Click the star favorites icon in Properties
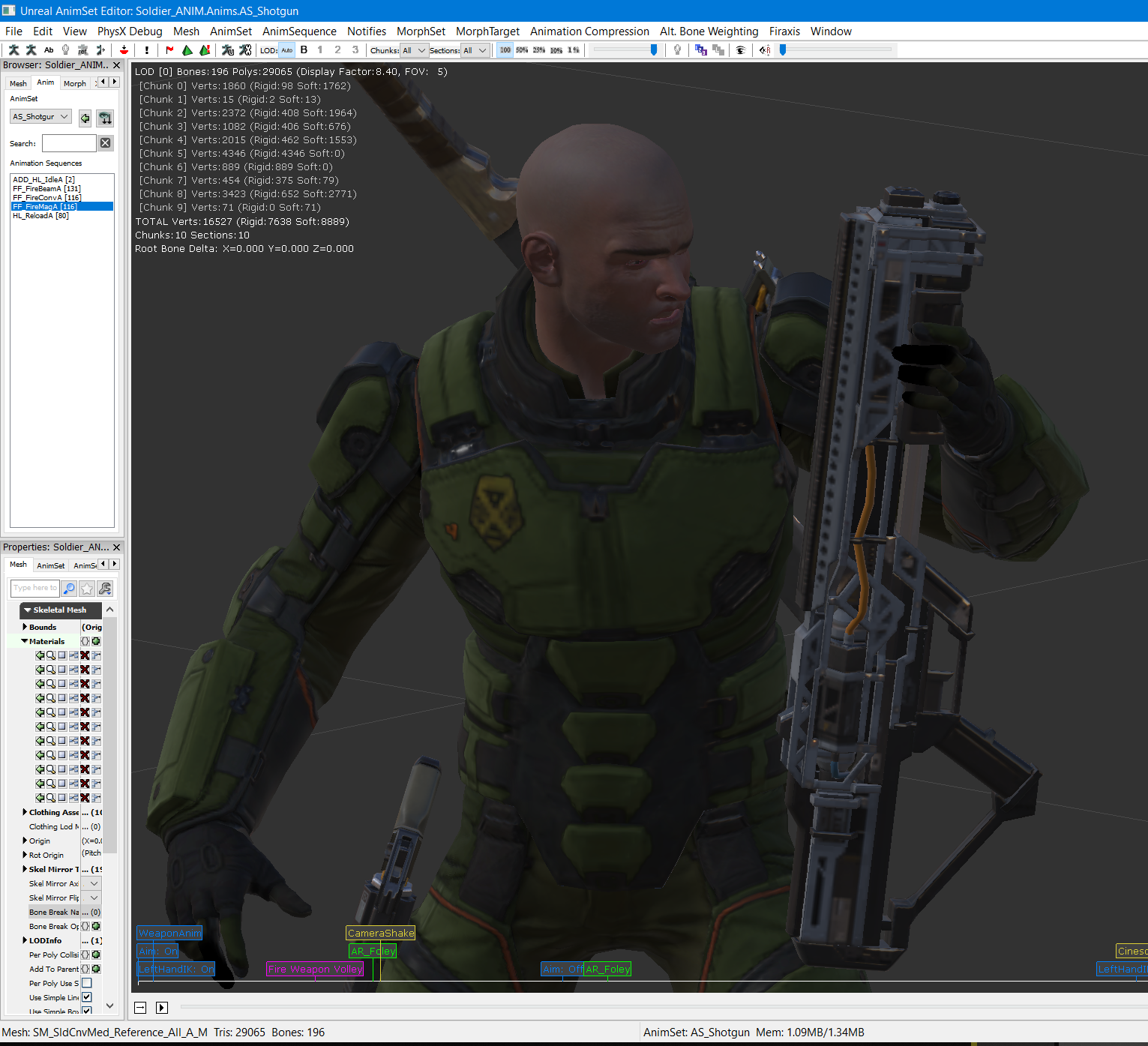 pos(87,589)
